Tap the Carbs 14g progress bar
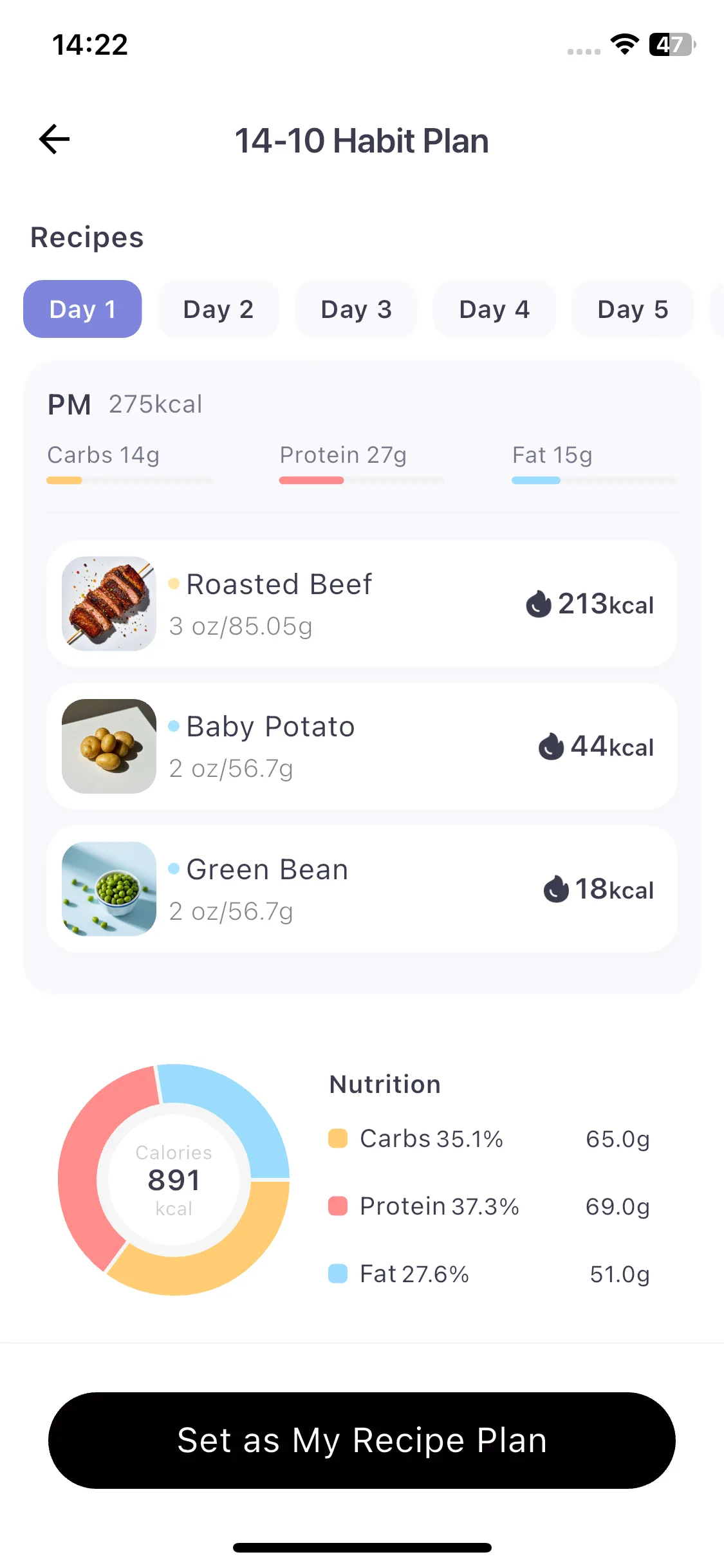Viewport: 724px width, 1568px height. [129, 480]
